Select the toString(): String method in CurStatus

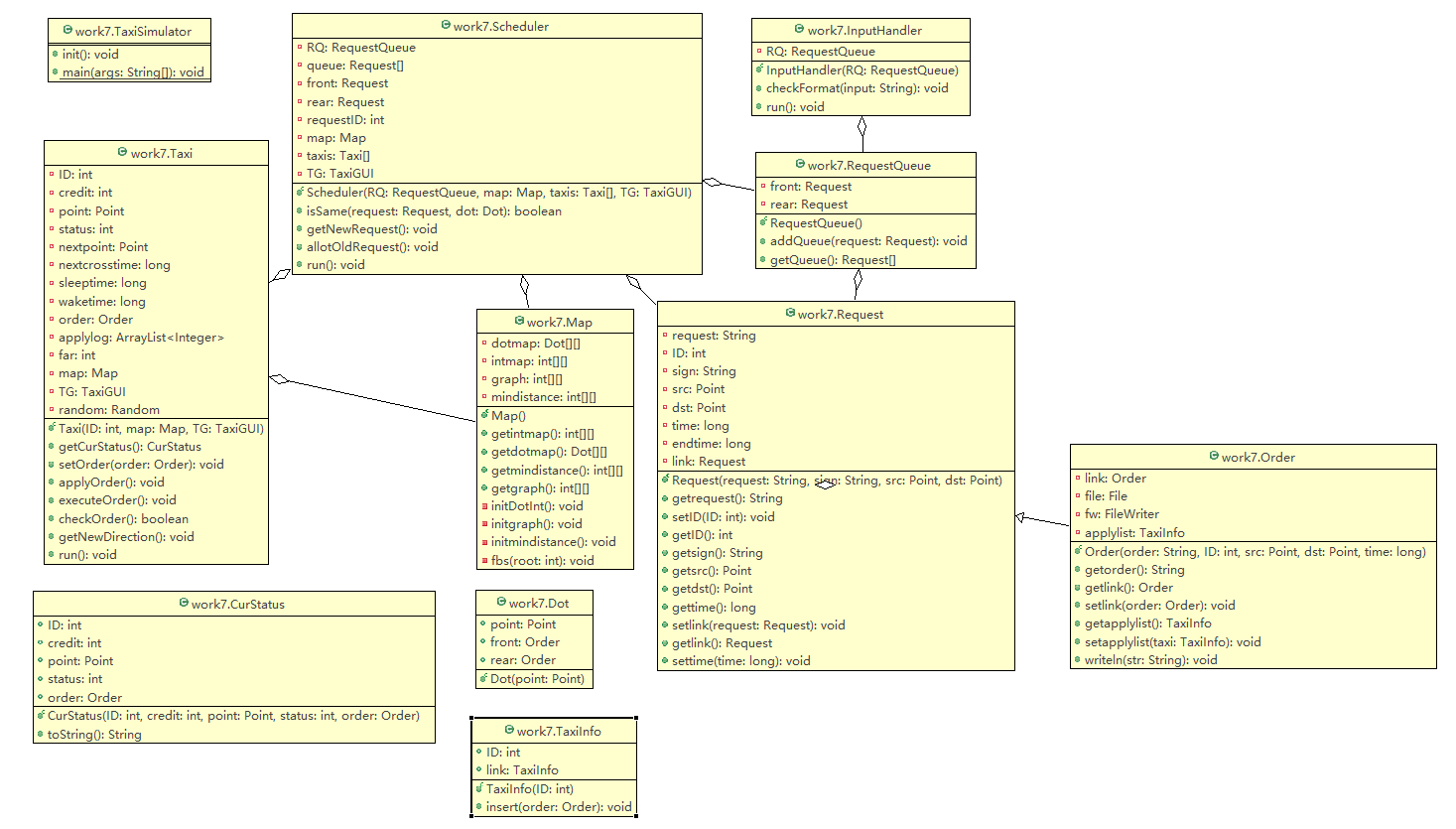94,735
